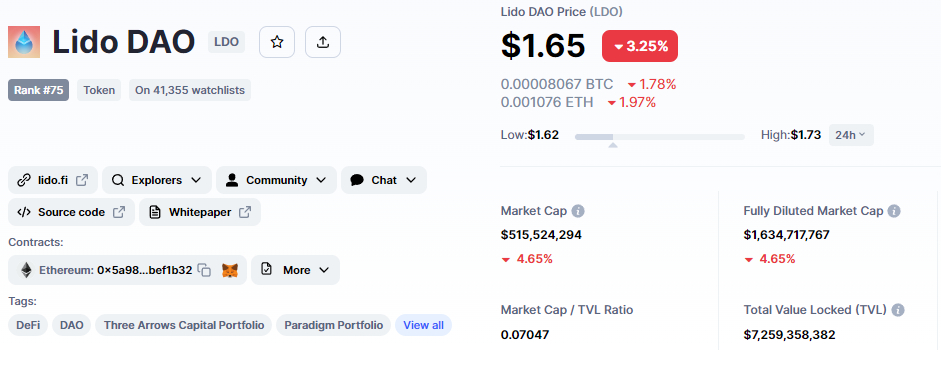
Task: Open the Community dropdown menu
Action: [x=276, y=180]
